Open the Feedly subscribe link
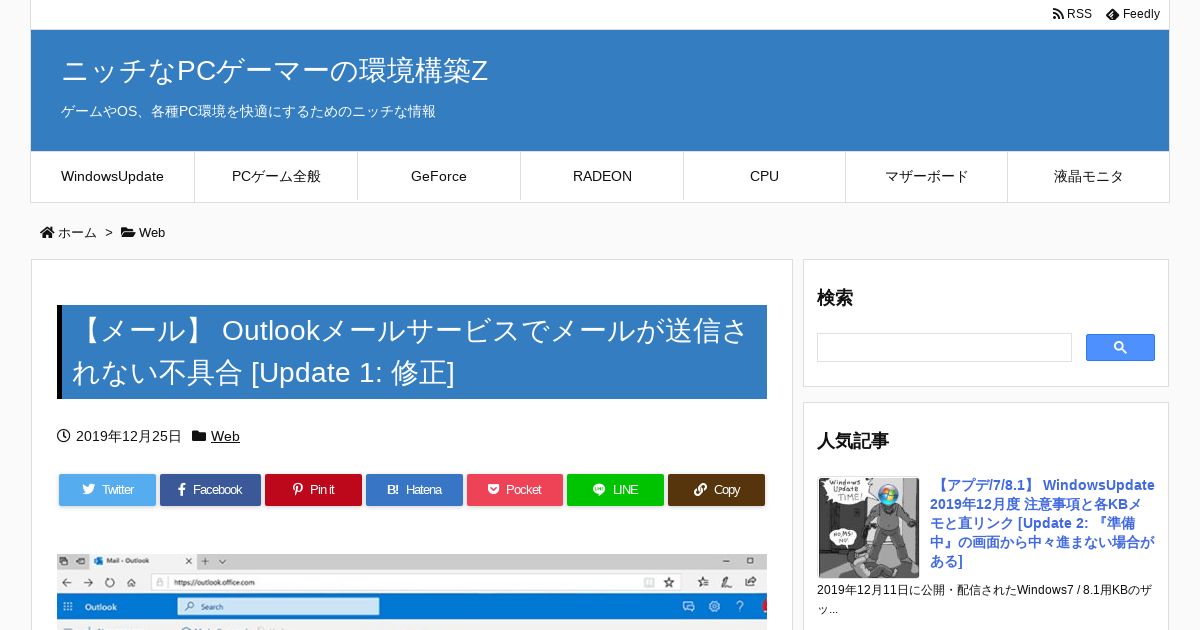Viewport: 1200px width, 630px height. tap(1133, 14)
